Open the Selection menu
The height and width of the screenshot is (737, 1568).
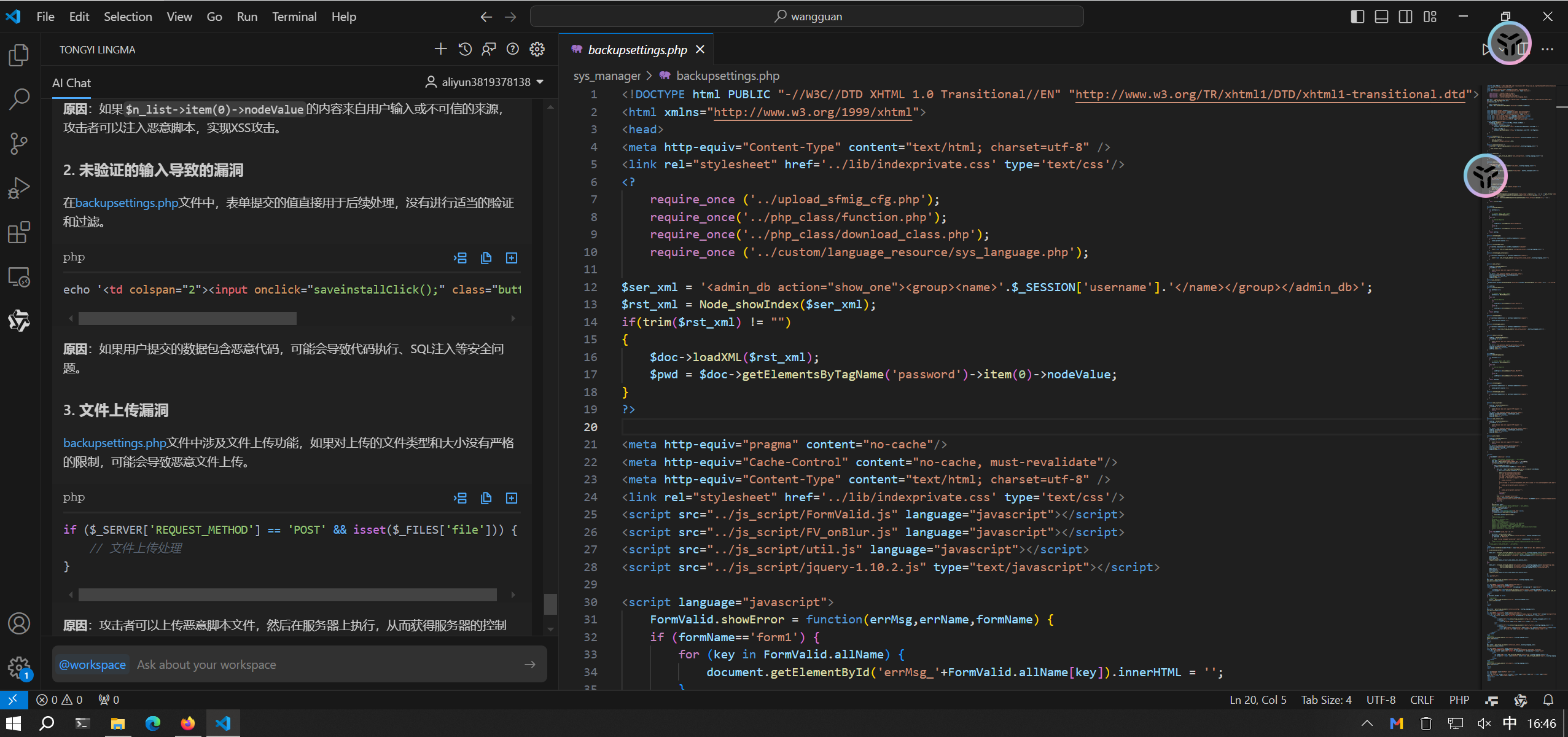[128, 17]
